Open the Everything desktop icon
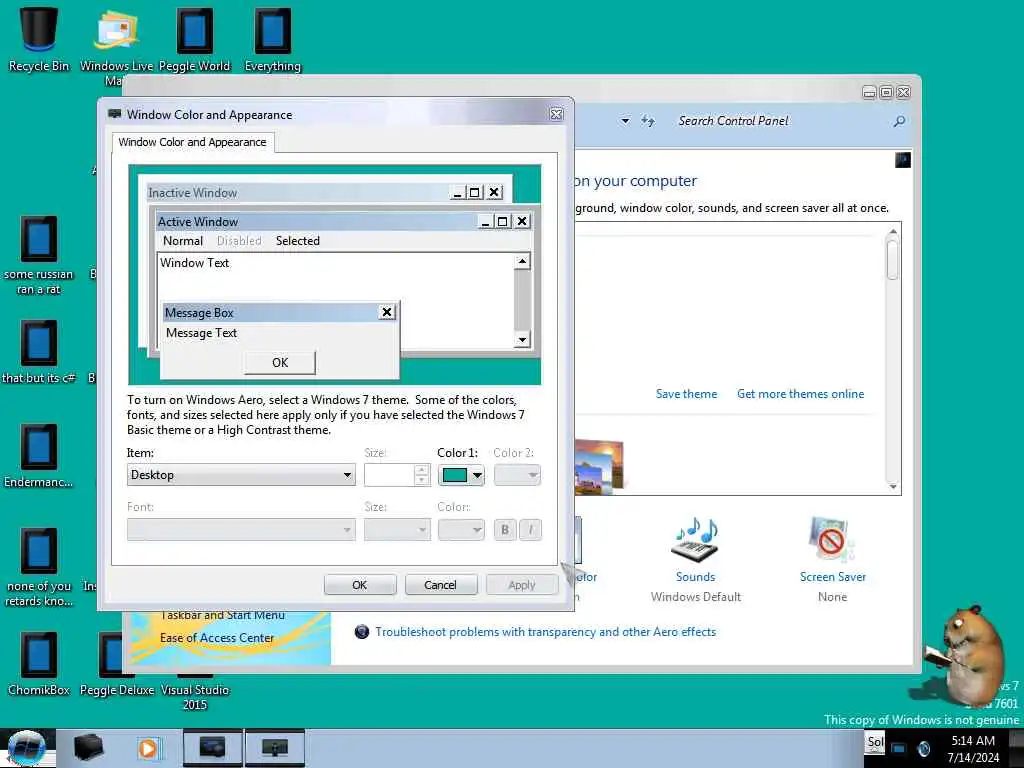 click(273, 40)
